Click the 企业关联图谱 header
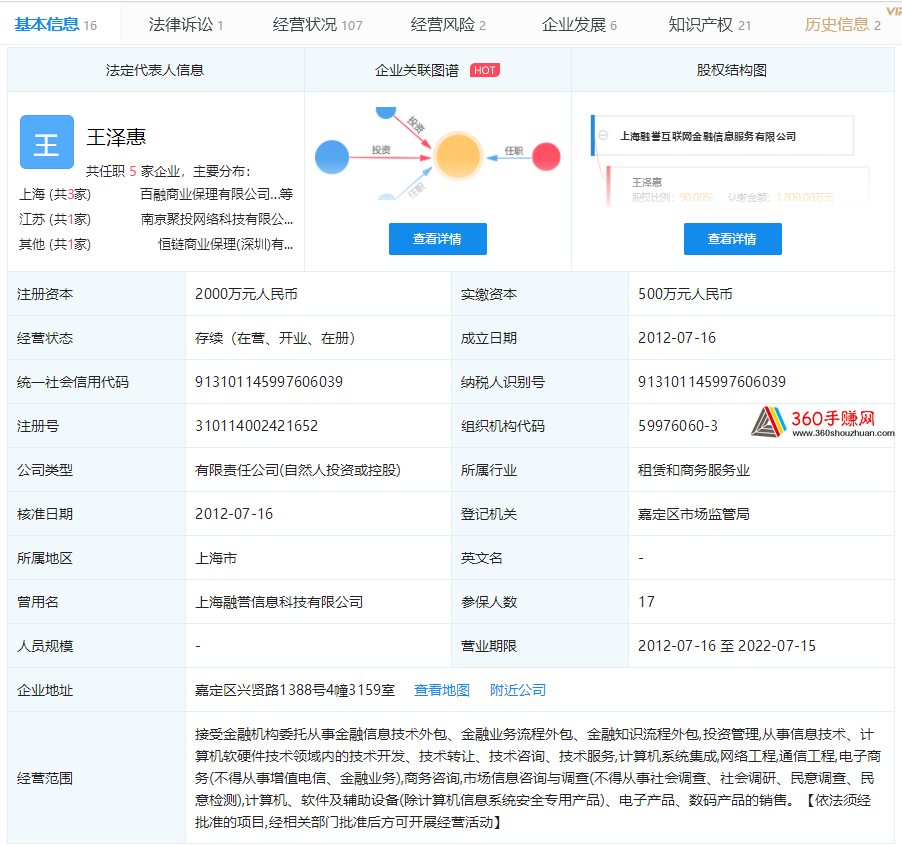This screenshot has width=902, height=845. coord(416,70)
